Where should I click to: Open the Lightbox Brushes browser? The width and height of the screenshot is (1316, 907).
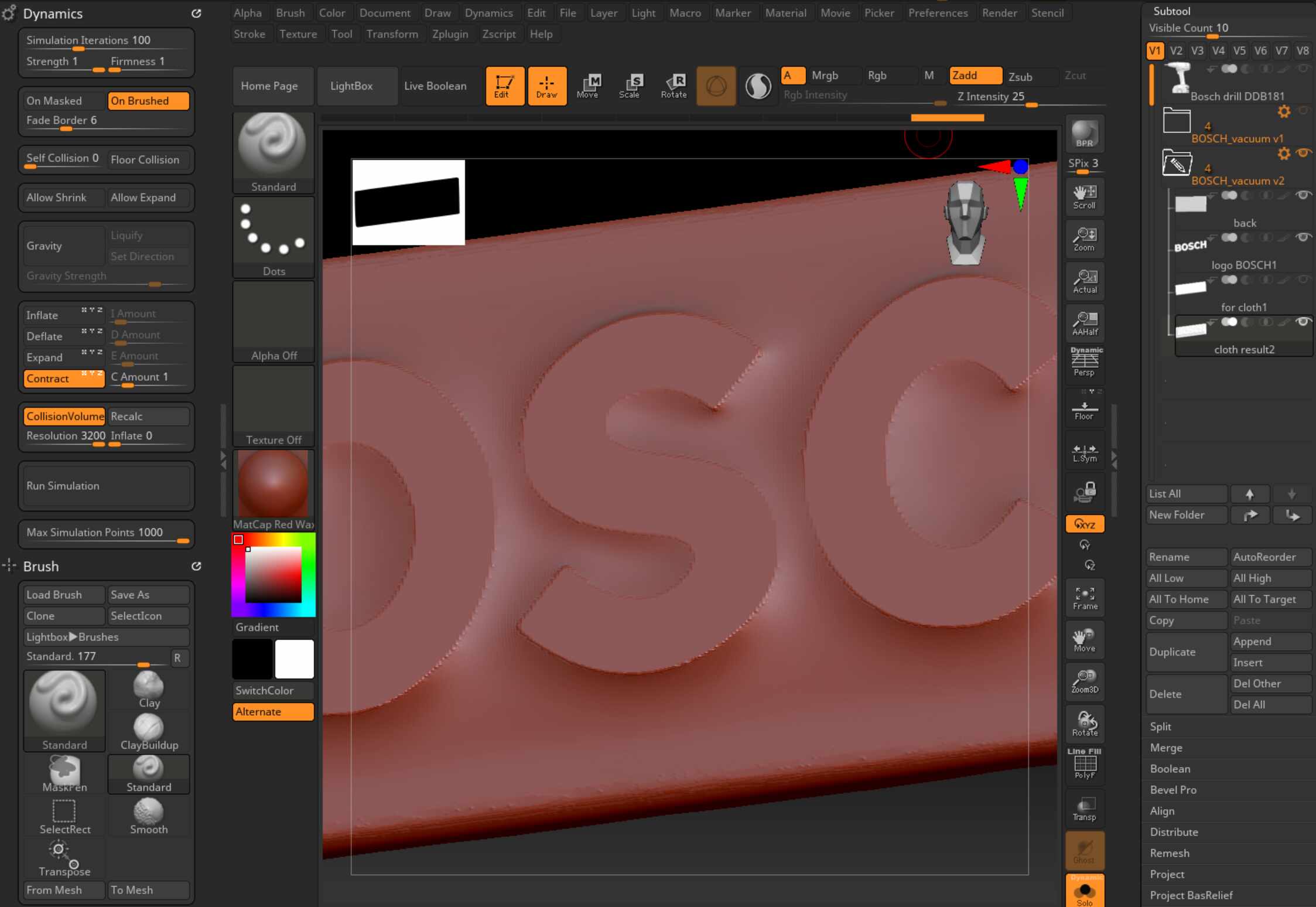point(107,637)
